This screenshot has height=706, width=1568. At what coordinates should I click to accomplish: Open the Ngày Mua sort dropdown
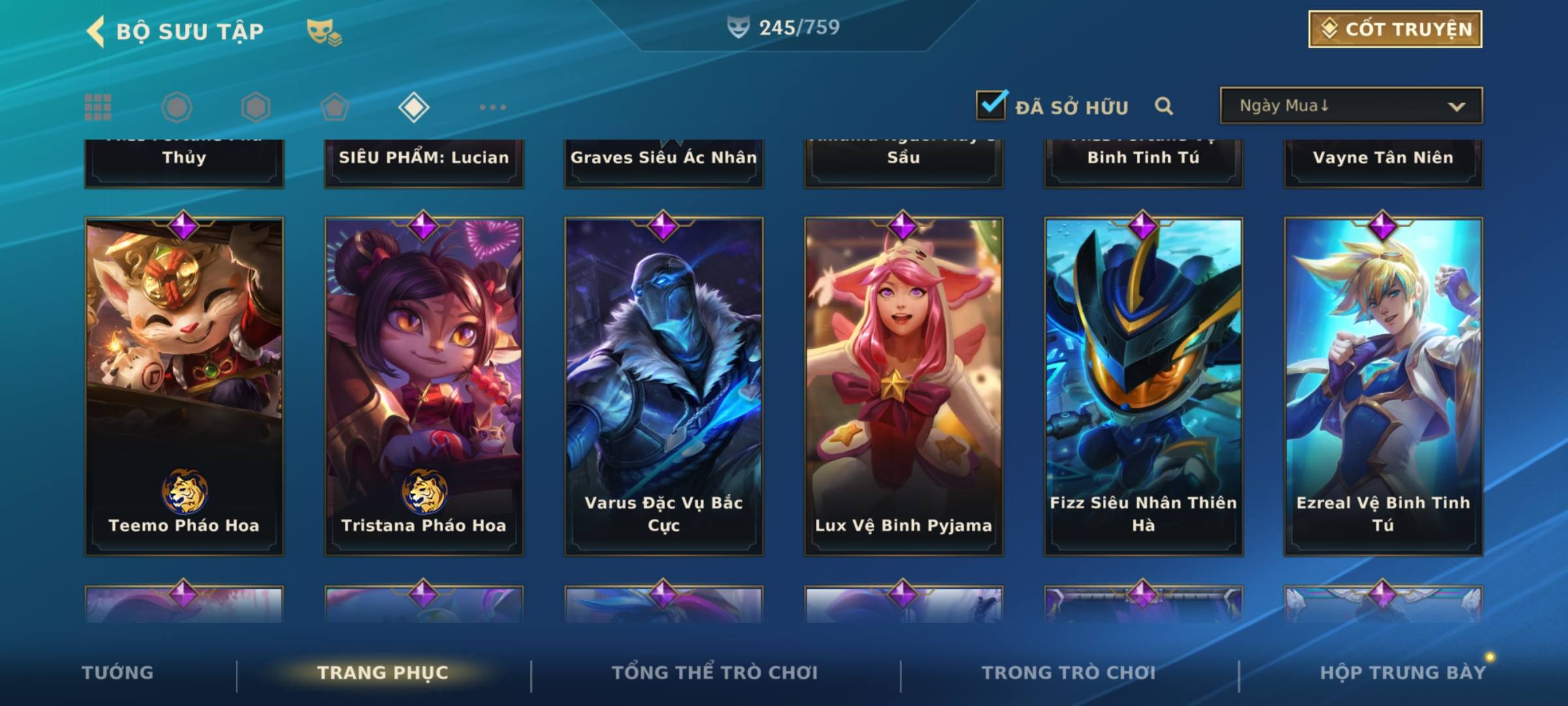click(x=1351, y=105)
